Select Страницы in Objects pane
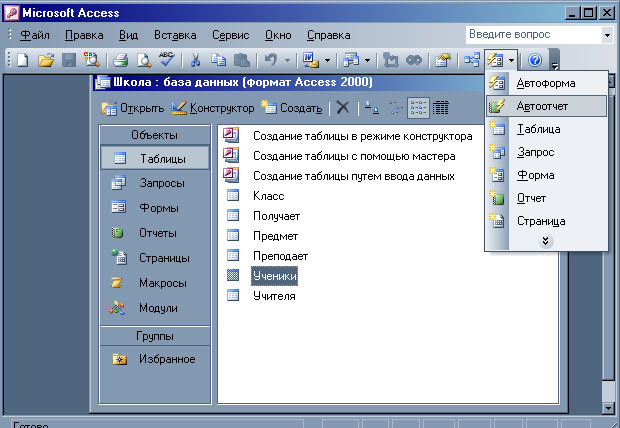Image resolution: width=620 pixels, height=428 pixels. pos(155,258)
